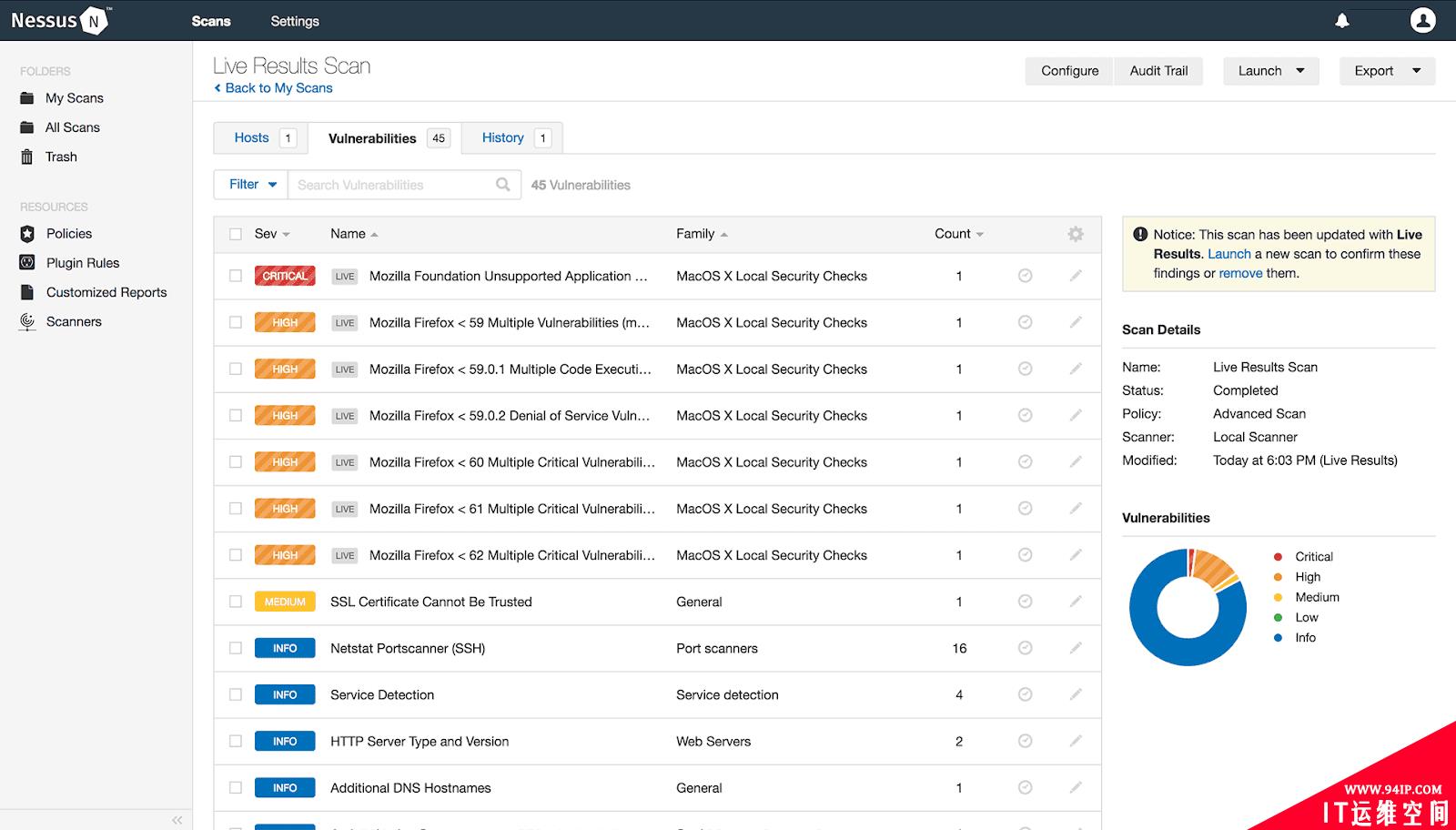Expand the Export dropdown arrow

pos(1416,71)
